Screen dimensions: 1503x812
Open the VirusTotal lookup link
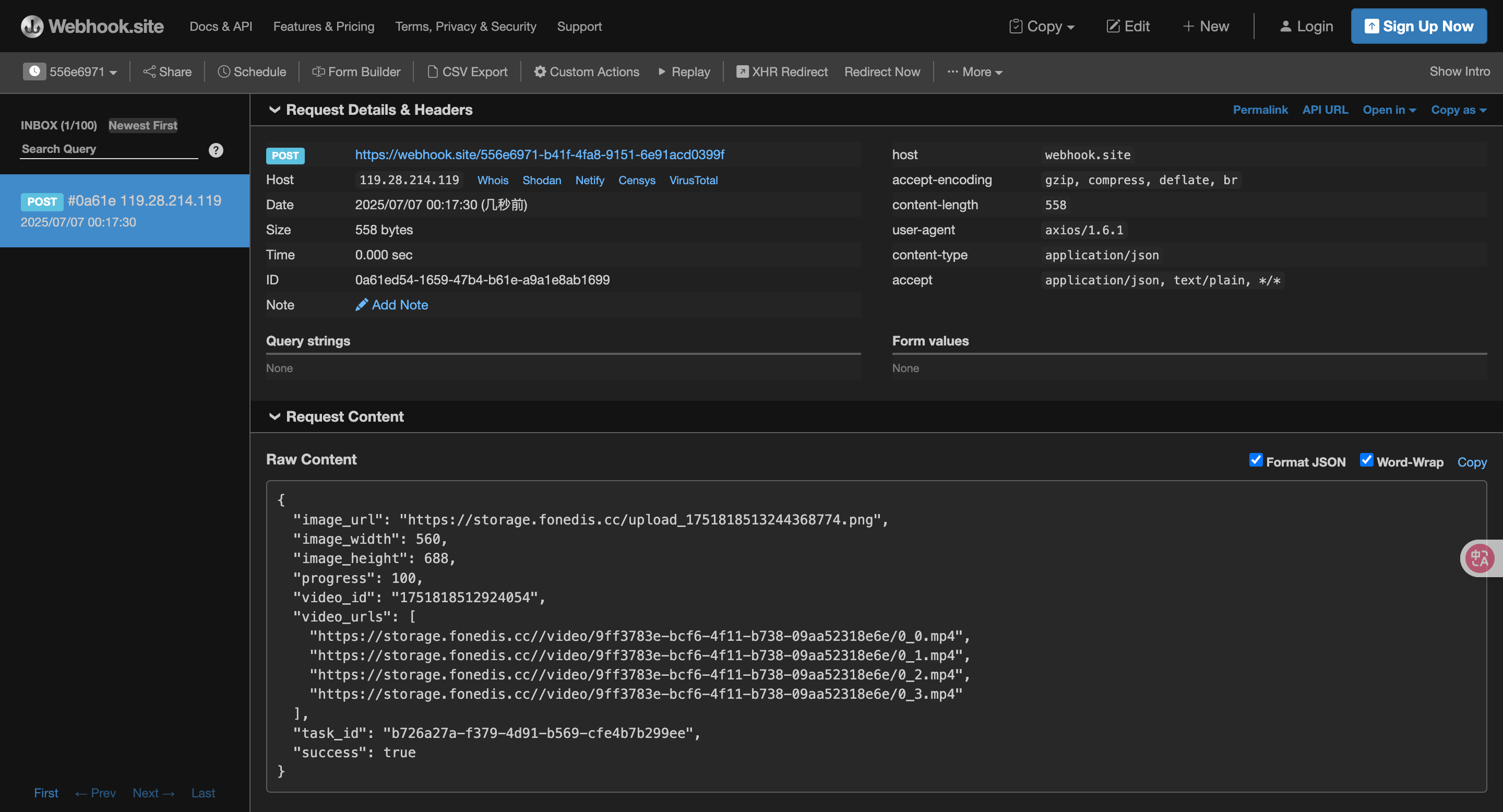coord(693,180)
